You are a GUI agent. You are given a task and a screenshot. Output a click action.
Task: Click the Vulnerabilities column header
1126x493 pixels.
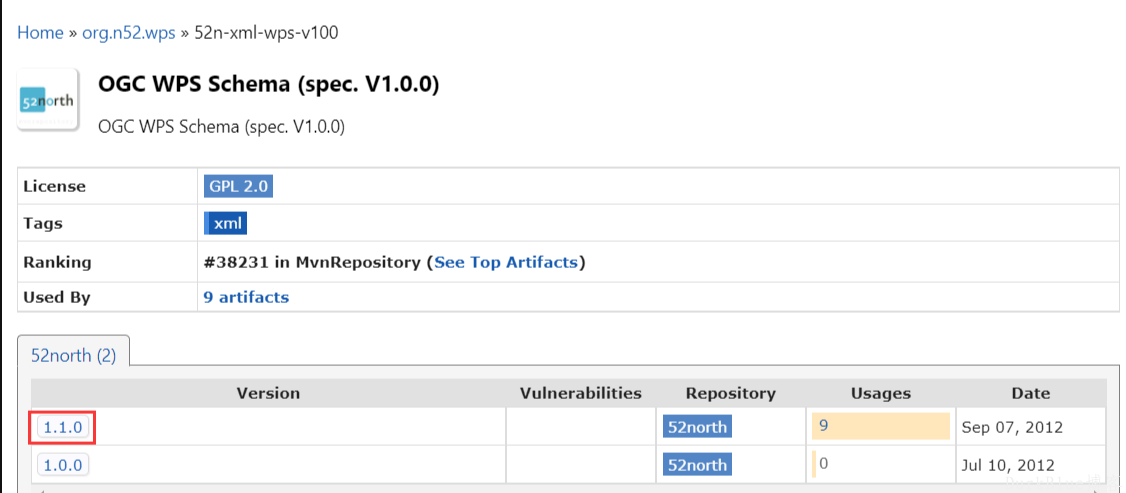point(581,393)
